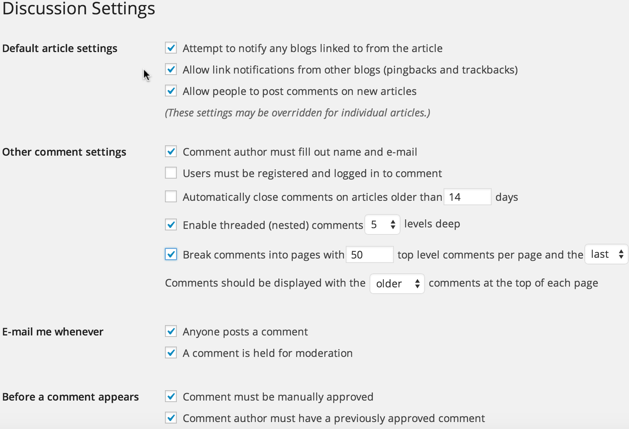Click the E-mail me whenever section label

tap(53, 332)
